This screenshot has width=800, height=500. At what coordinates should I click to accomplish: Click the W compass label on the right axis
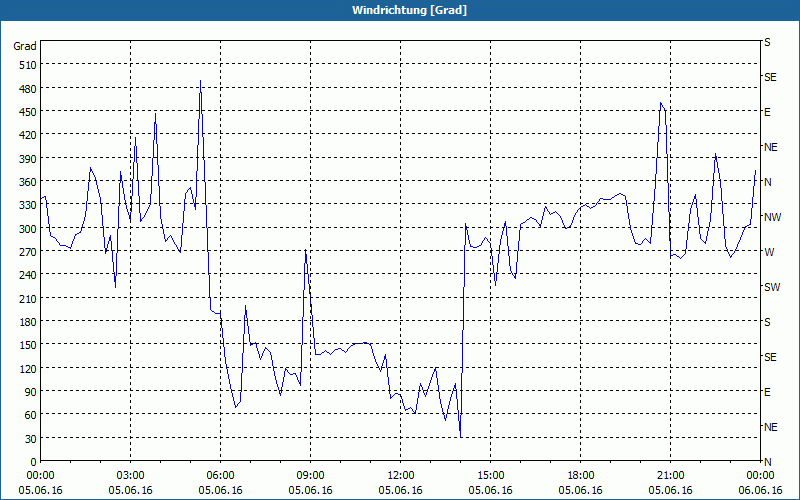coord(769,252)
